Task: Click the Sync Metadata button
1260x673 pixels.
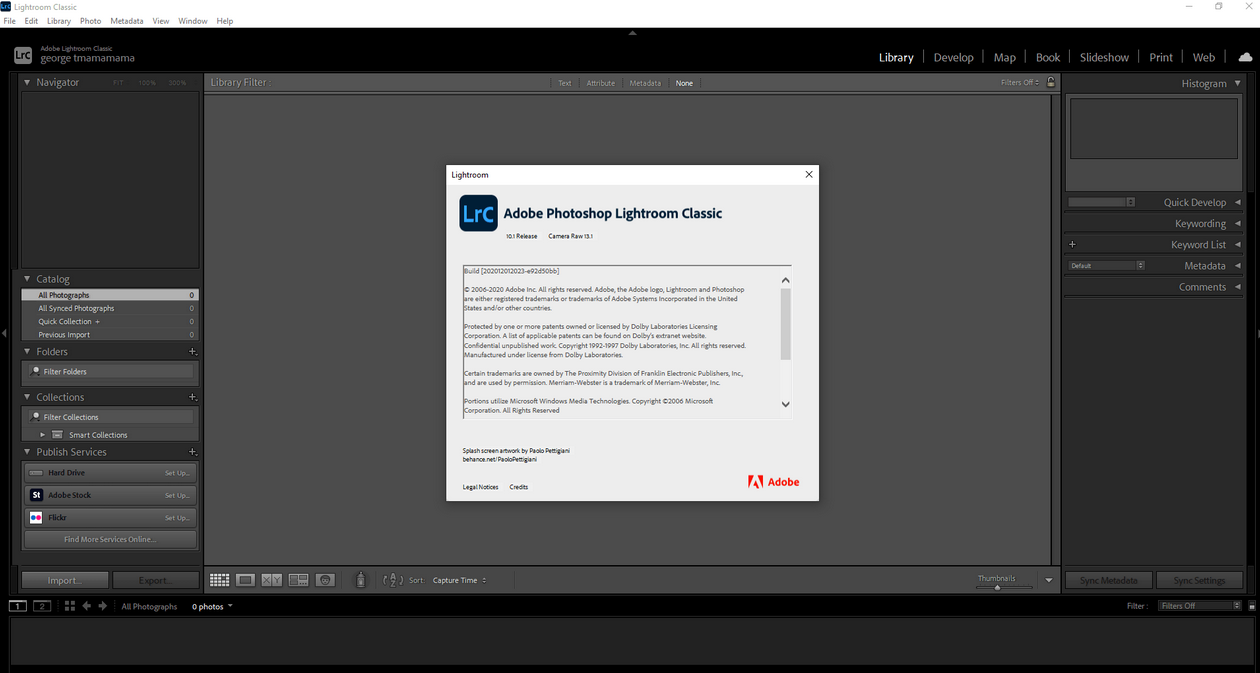Action: click(x=1108, y=580)
